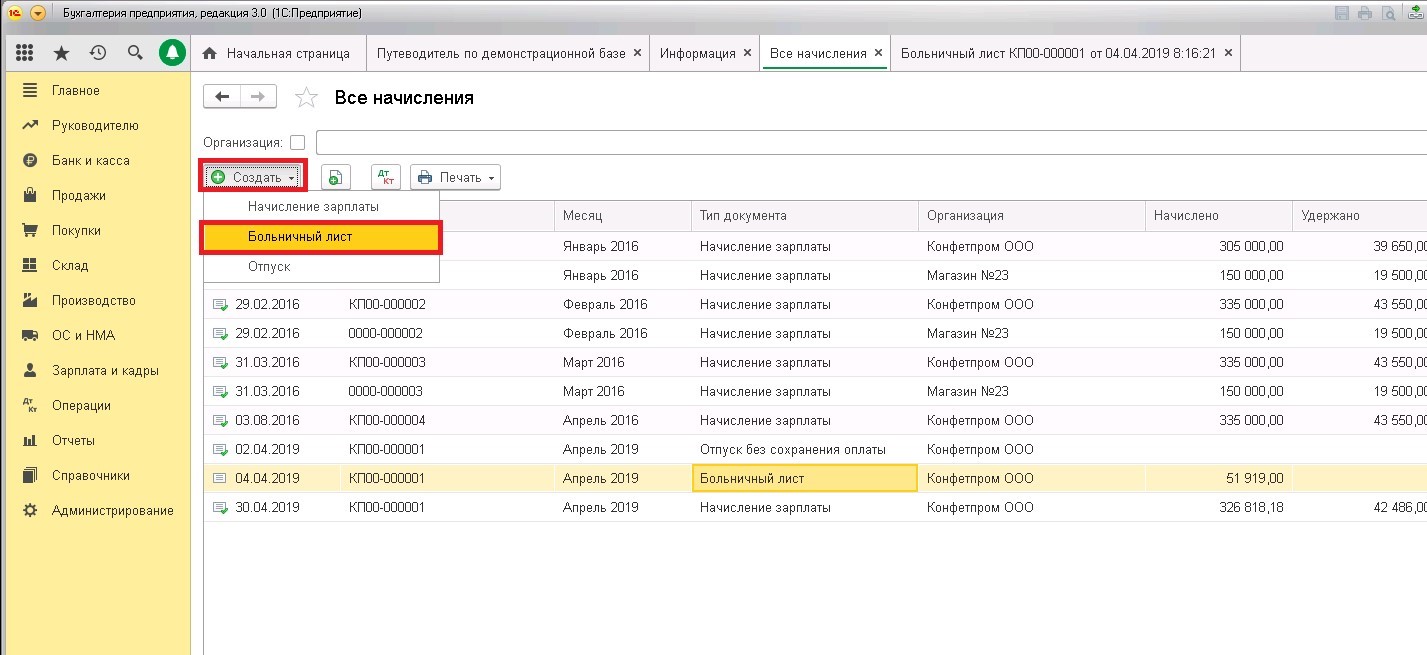Open the Печать dropdown menu

click(x=455, y=177)
